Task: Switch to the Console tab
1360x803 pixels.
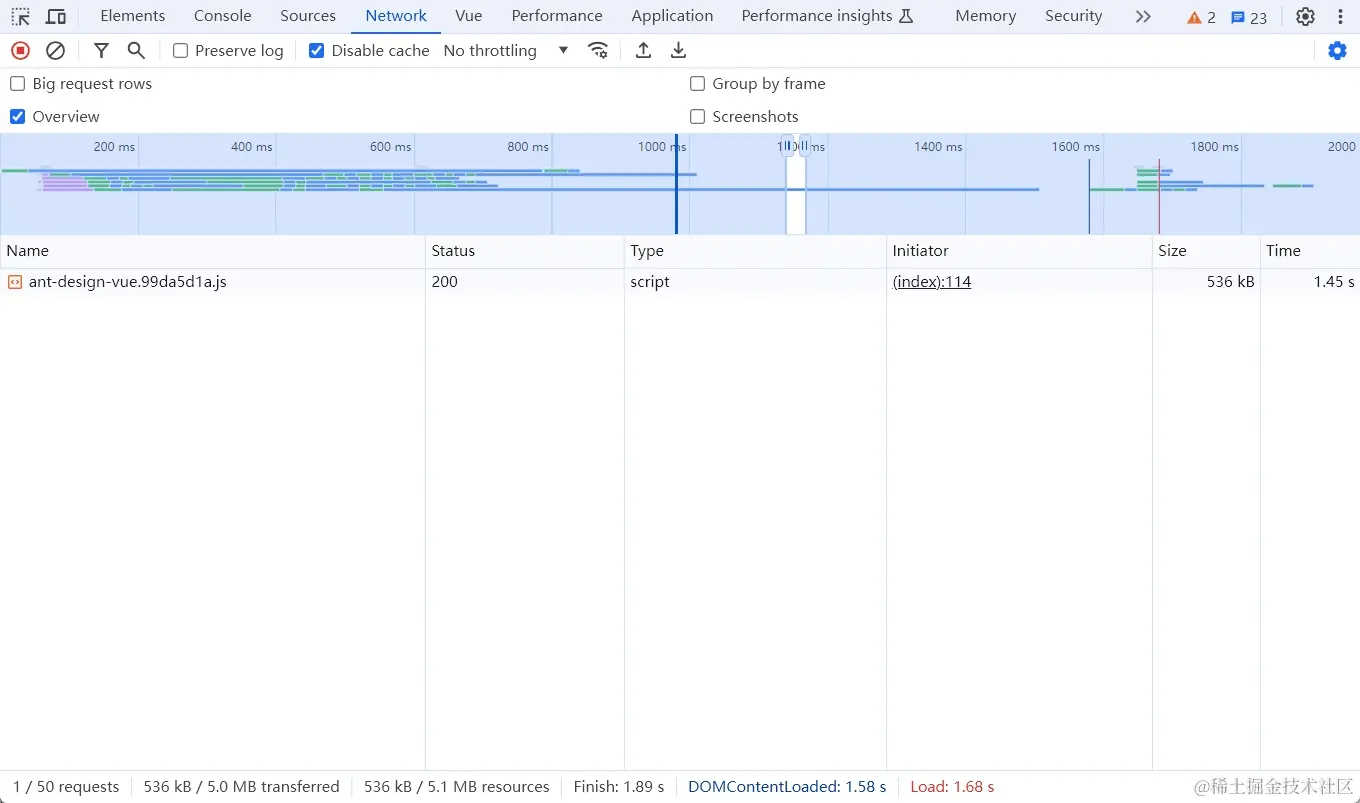Action: click(223, 16)
